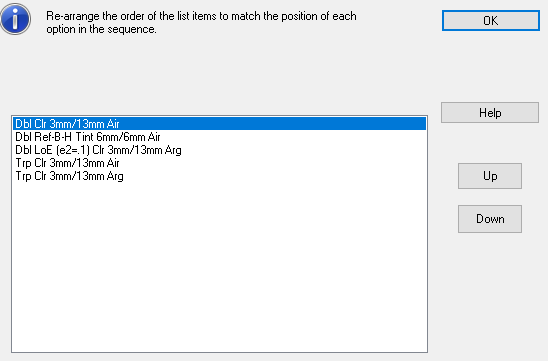Pick the Trp Clr 3mm/13mm Arg item

click(x=219, y=176)
